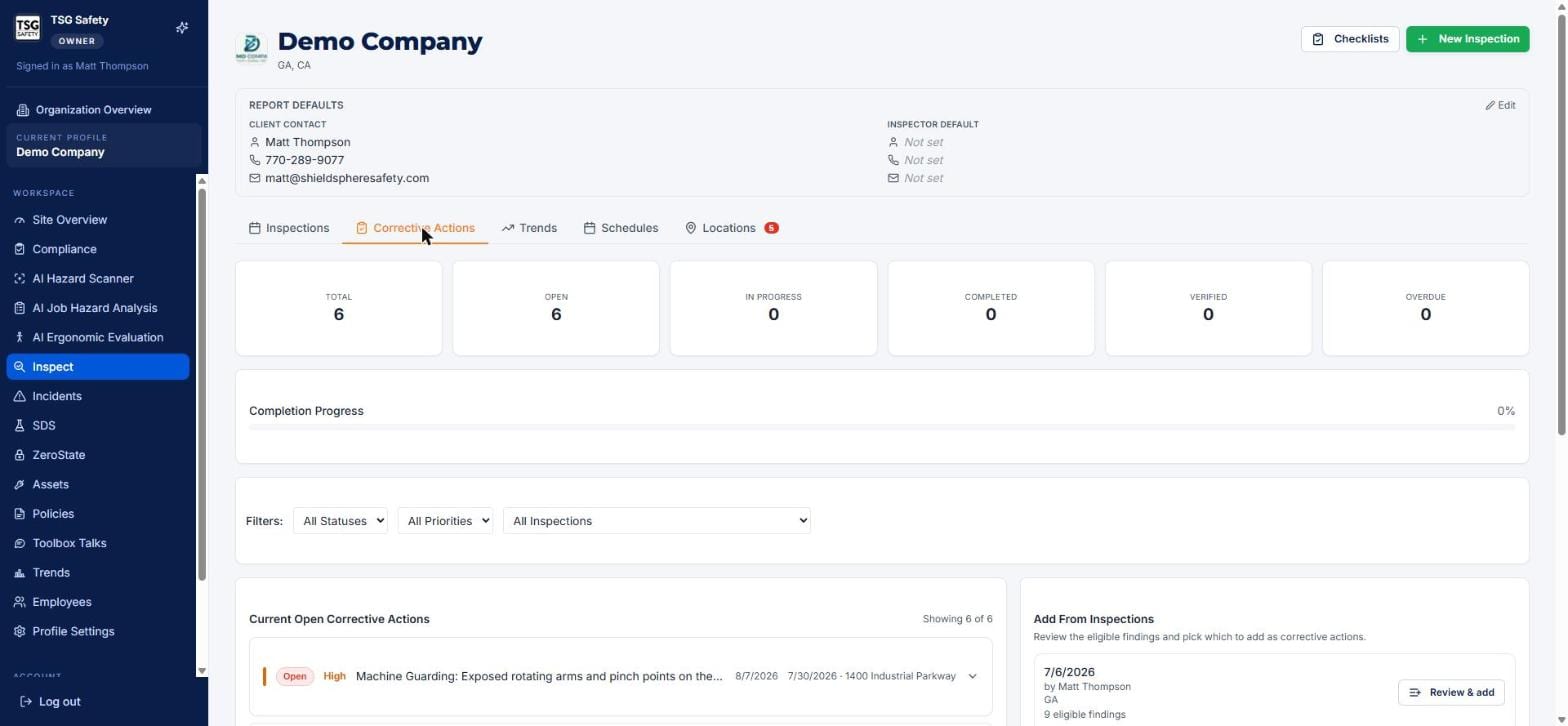Click the Trends bar chart sidebar icon
Screen dimensions: 1568x726
coord(19,573)
